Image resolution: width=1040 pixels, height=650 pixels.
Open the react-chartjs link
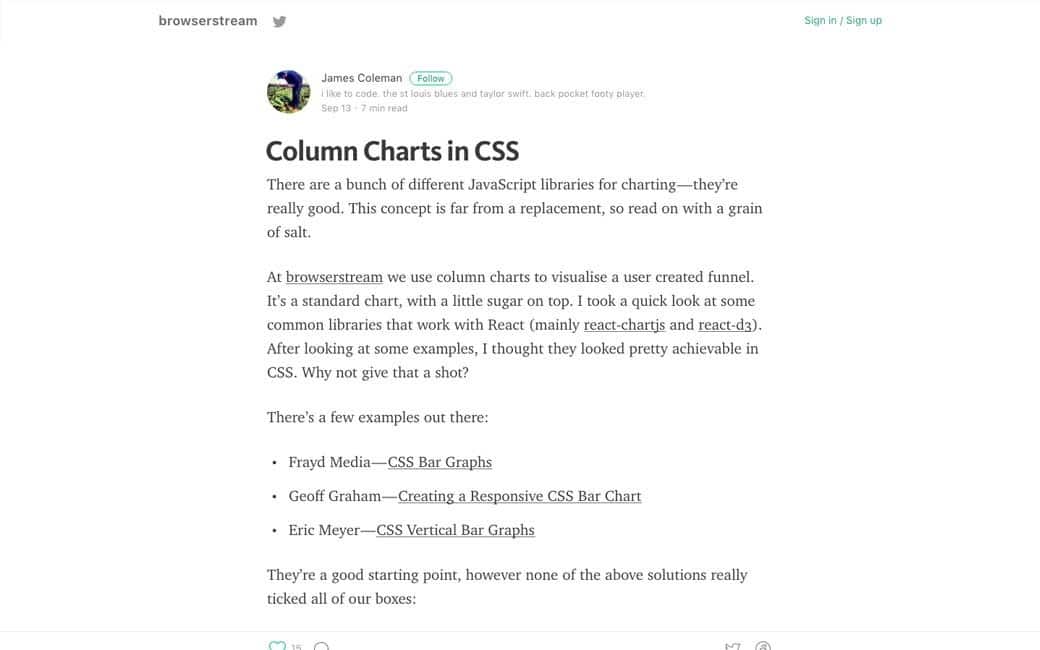pyautogui.click(x=624, y=325)
